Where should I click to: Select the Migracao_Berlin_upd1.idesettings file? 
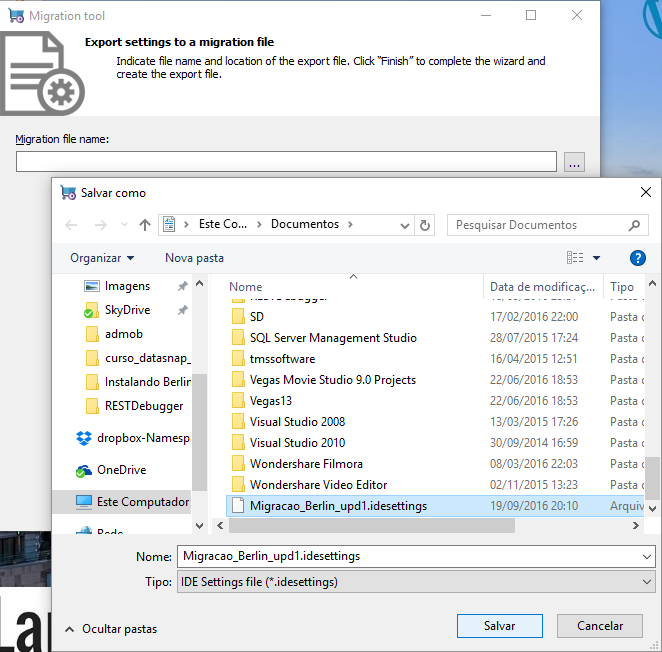point(338,506)
